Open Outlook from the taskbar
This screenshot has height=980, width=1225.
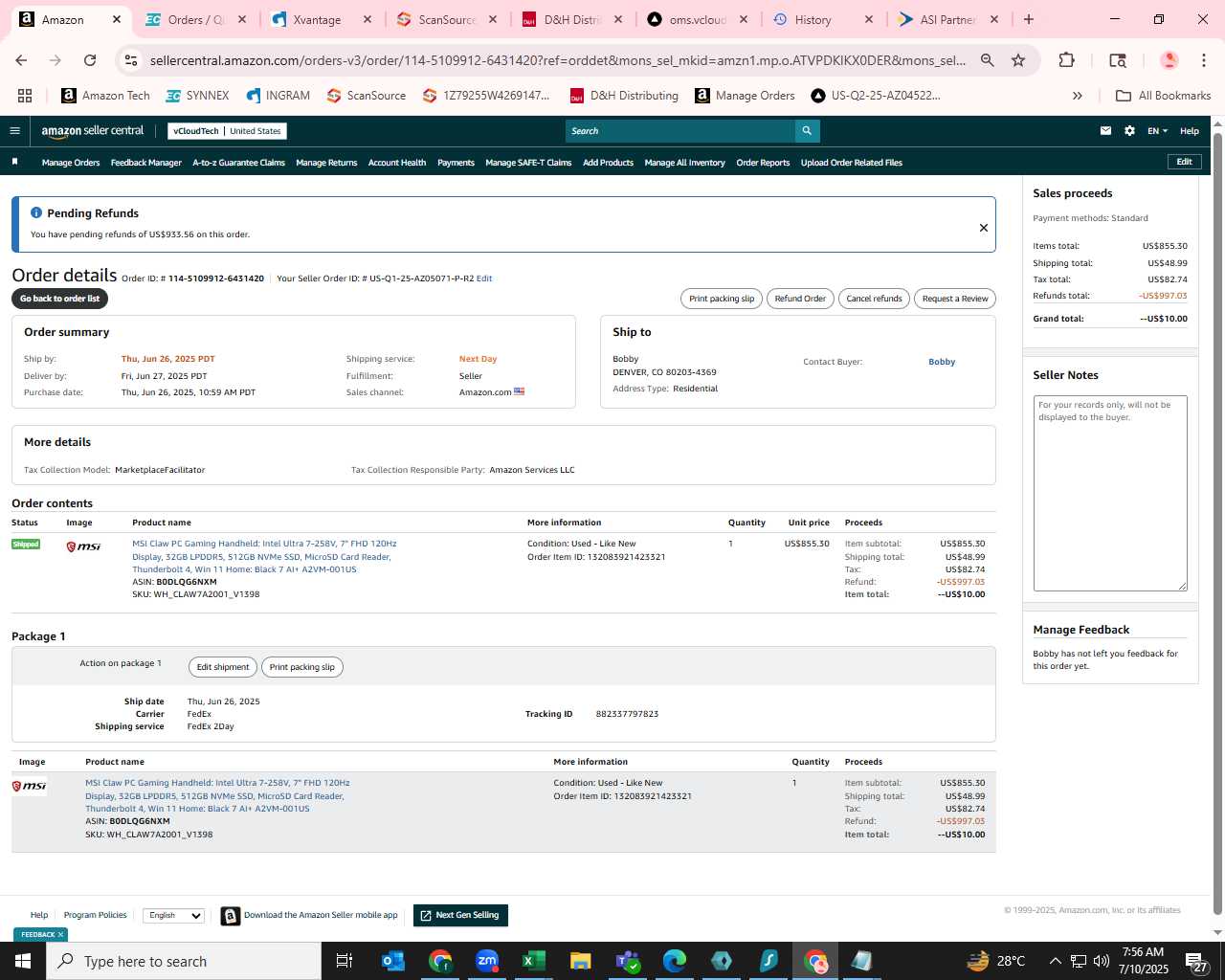click(393, 961)
